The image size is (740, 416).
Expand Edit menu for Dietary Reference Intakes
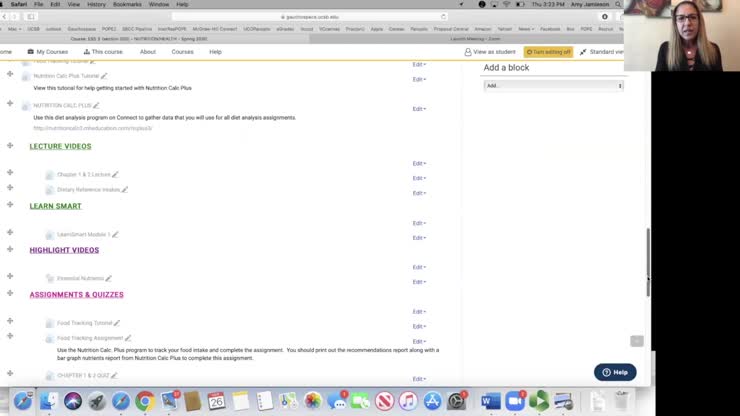coord(419,193)
